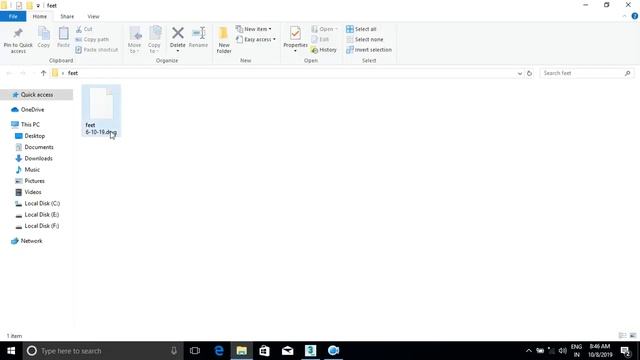Screen dimensions: 640x360
Task: Switch to the Share tab
Action: point(67,16)
